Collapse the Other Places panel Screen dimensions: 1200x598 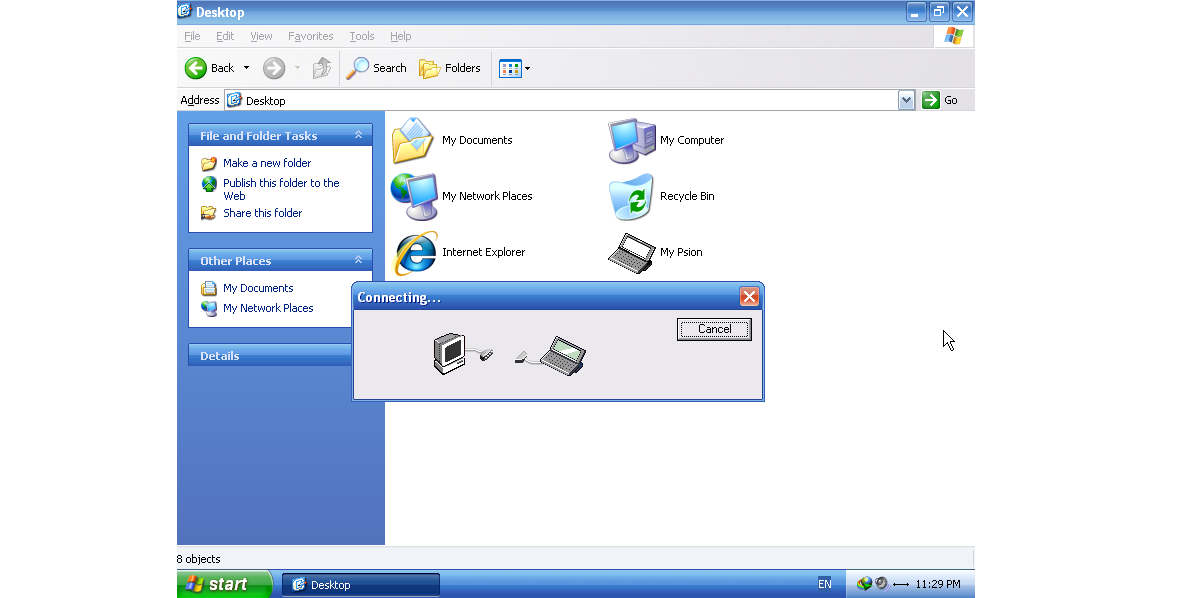[358, 260]
